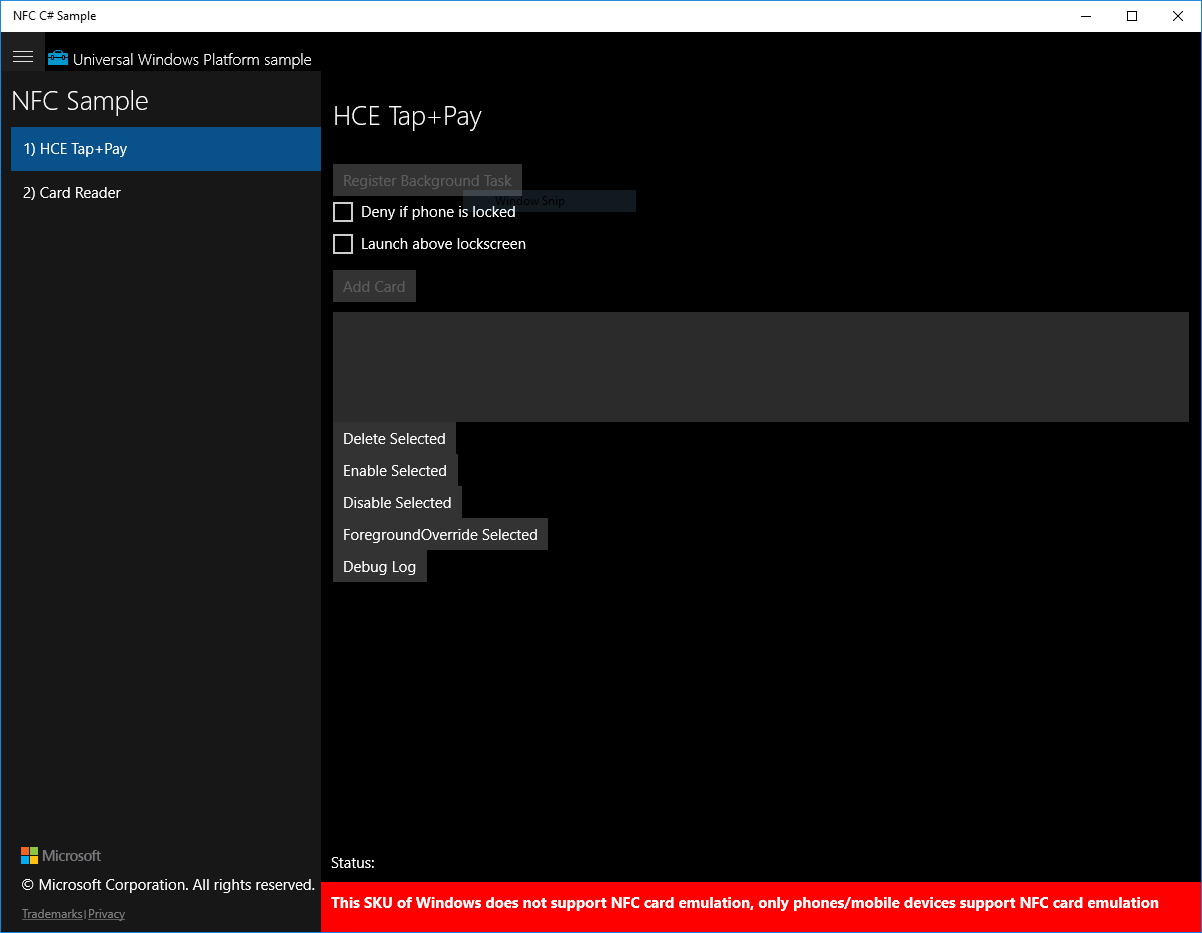
Task: Select the 2) Card Reader scenario
Action: (71, 192)
